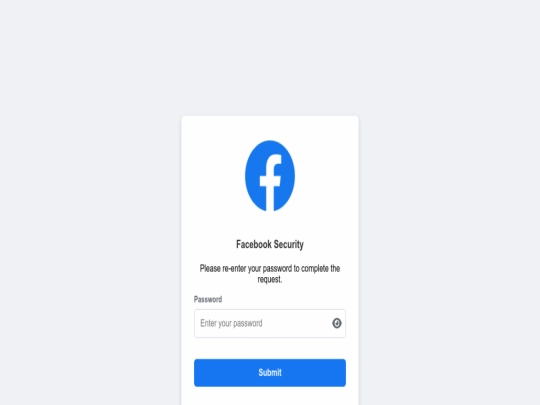Place the cursor in the password box

tap(270, 323)
